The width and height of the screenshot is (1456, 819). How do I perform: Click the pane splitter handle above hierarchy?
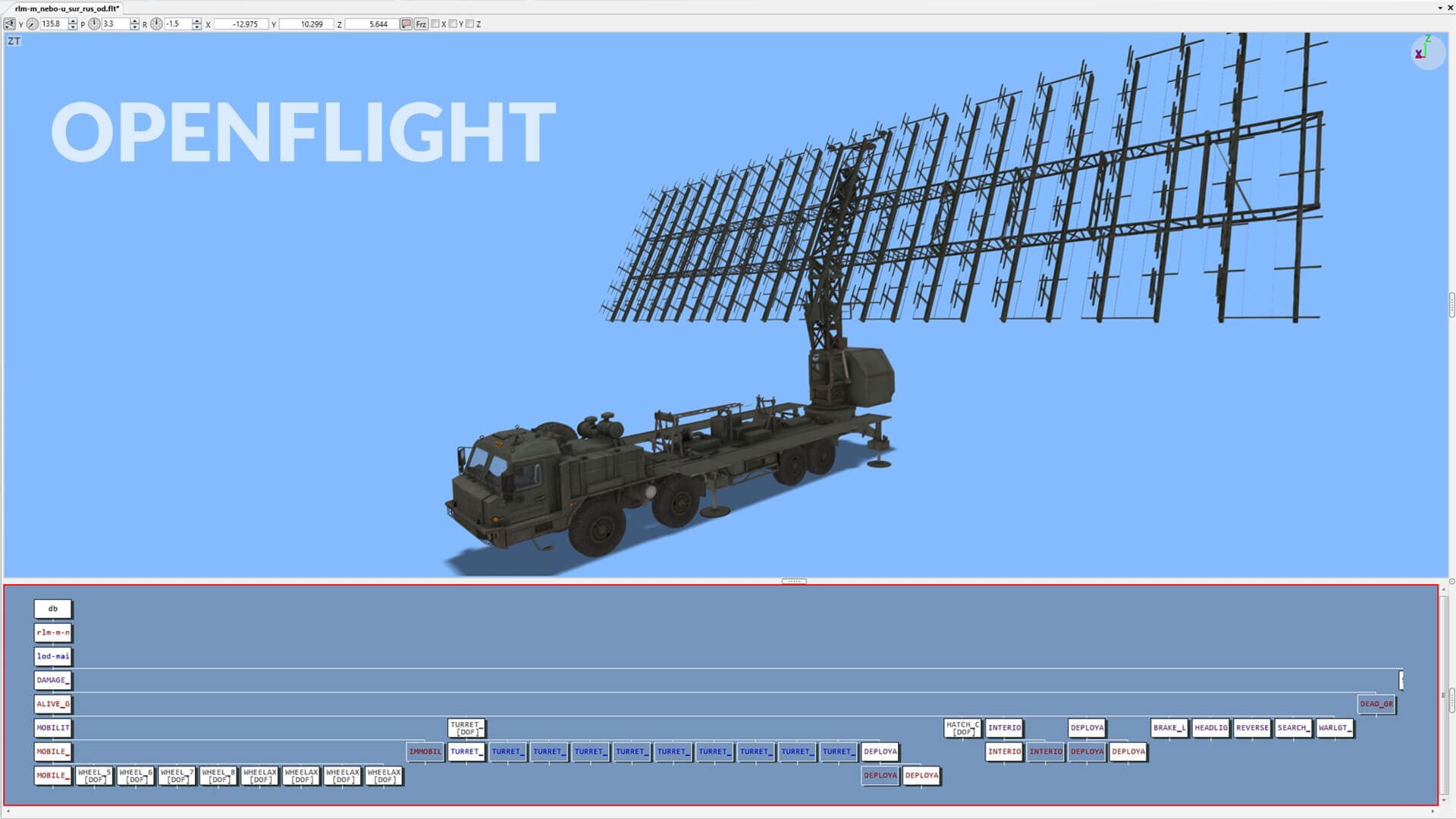click(x=793, y=582)
